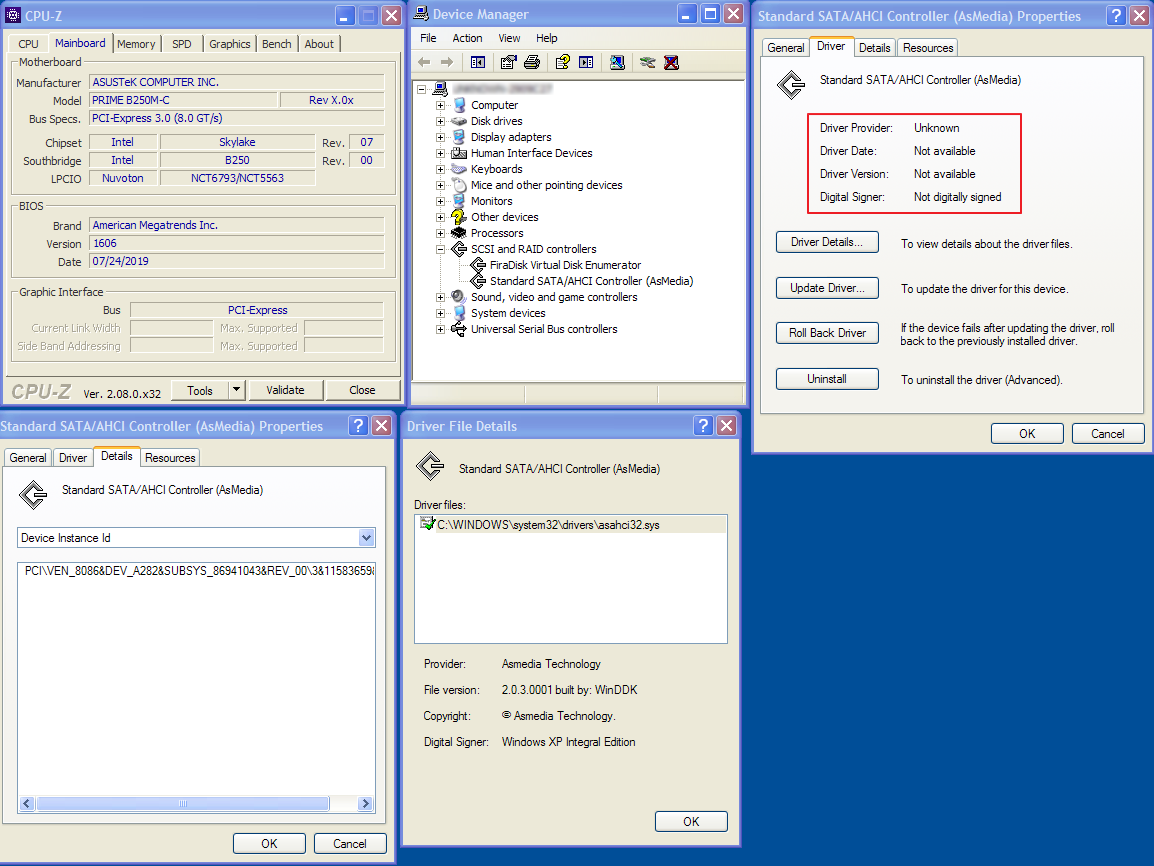
Task: Open the Properties toolbar icon in Device Manager
Action: 509,63
